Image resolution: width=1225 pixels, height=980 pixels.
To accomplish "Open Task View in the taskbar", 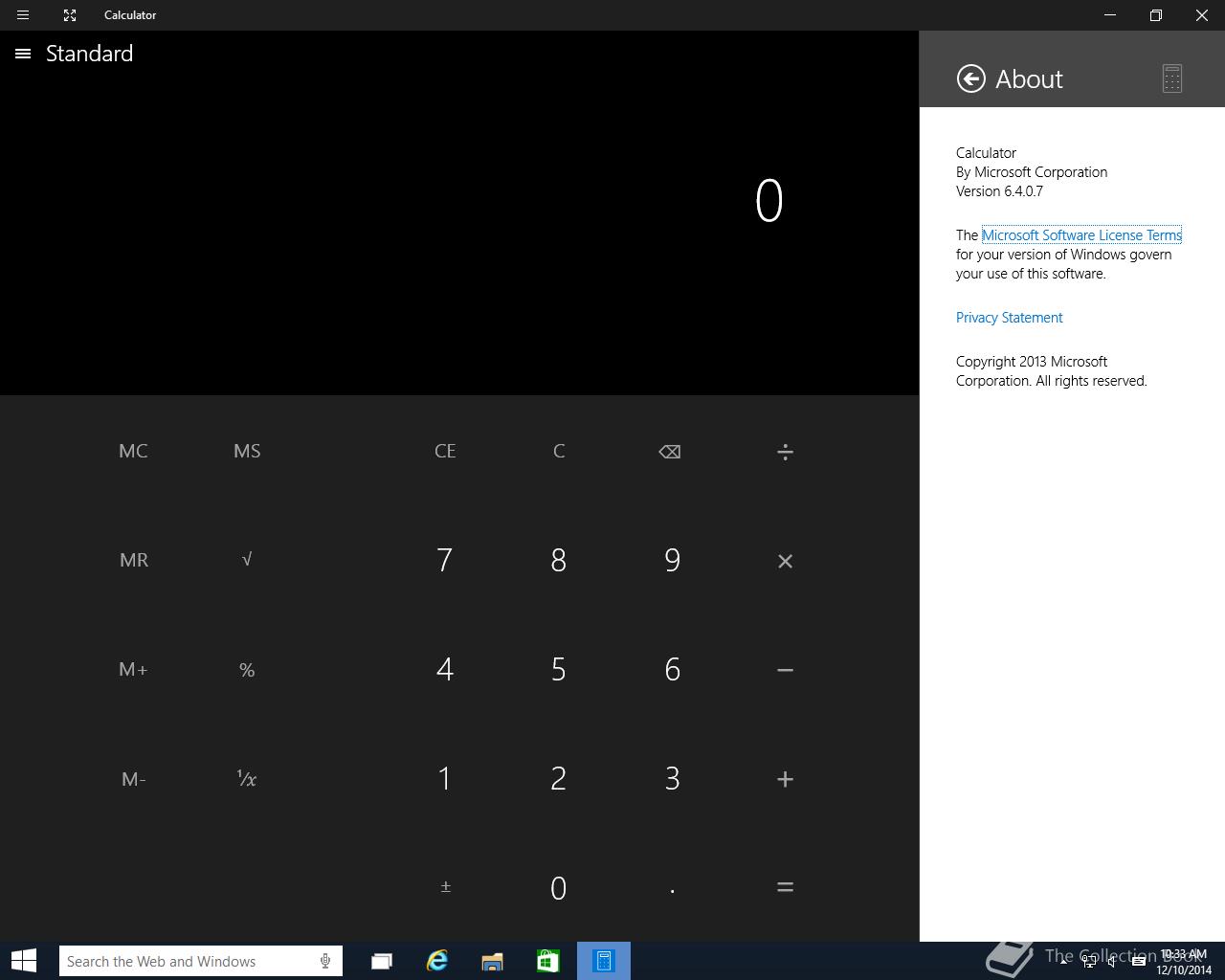I will click(x=381, y=961).
